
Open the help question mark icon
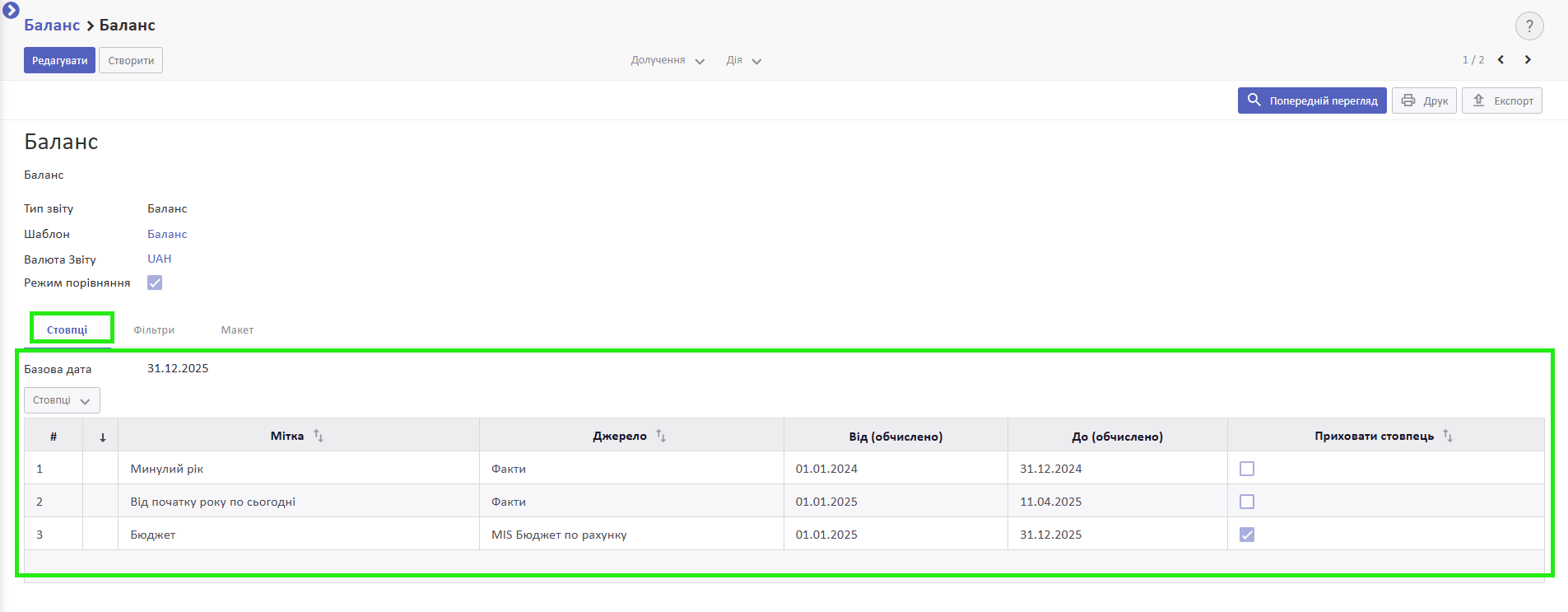[x=1529, y=26]
